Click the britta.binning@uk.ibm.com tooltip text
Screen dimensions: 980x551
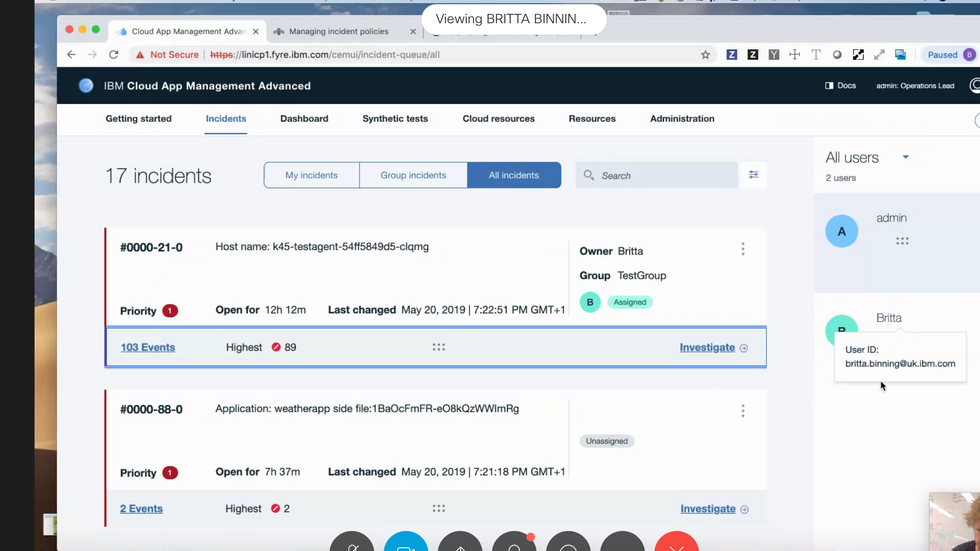tap(900, 364)
